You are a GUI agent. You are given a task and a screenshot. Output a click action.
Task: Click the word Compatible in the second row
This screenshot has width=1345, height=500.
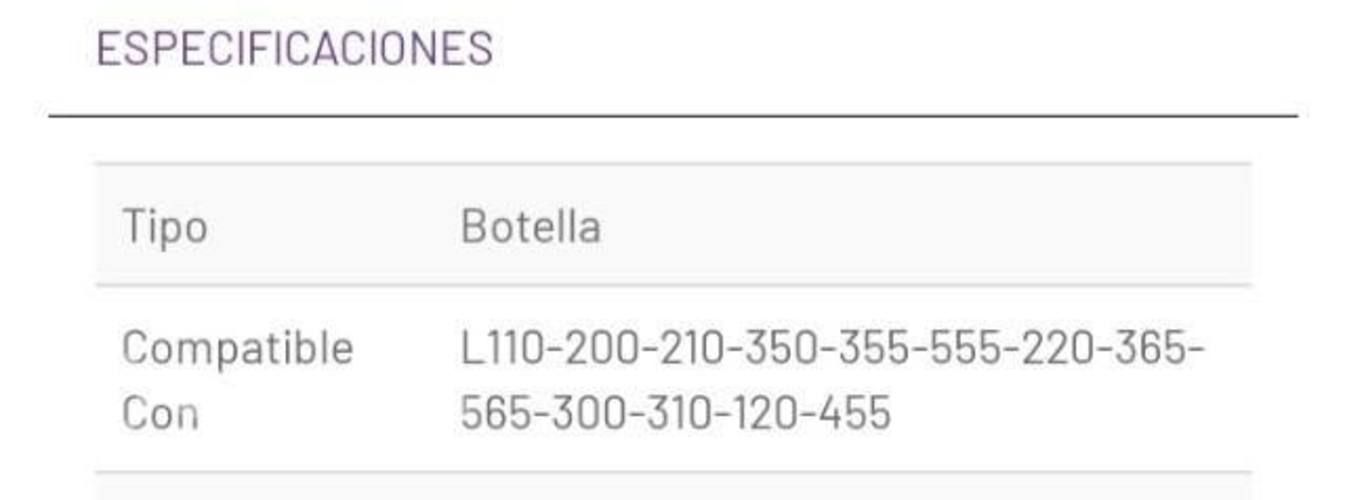coord(237,348)
